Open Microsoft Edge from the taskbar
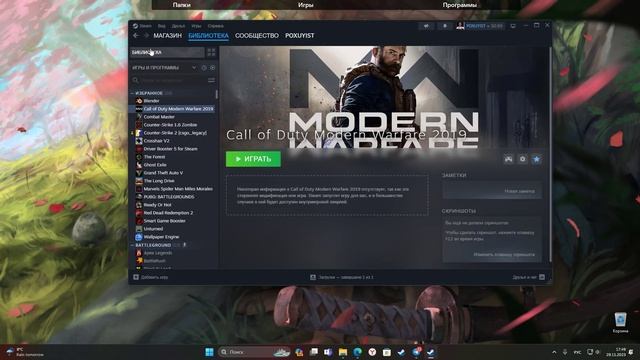The height and width of the screenshot is (360, 640). point(358,352)
